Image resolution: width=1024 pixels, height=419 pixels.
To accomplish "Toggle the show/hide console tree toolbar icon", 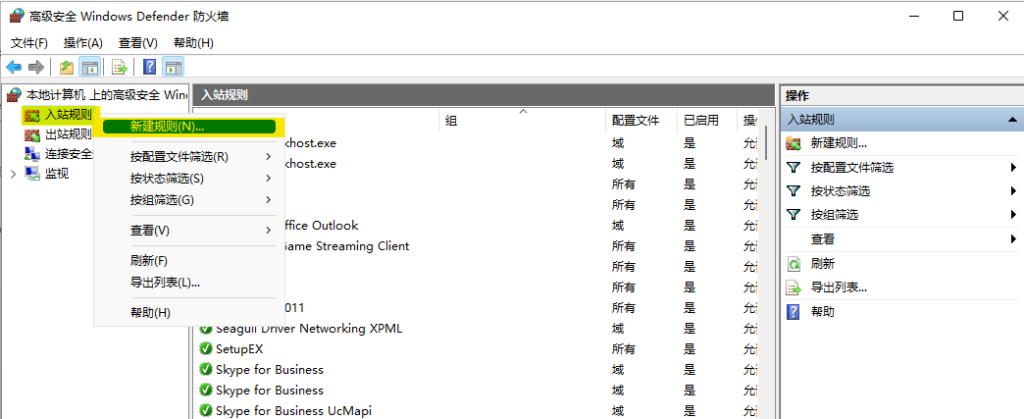I will [x=89, y=67].
